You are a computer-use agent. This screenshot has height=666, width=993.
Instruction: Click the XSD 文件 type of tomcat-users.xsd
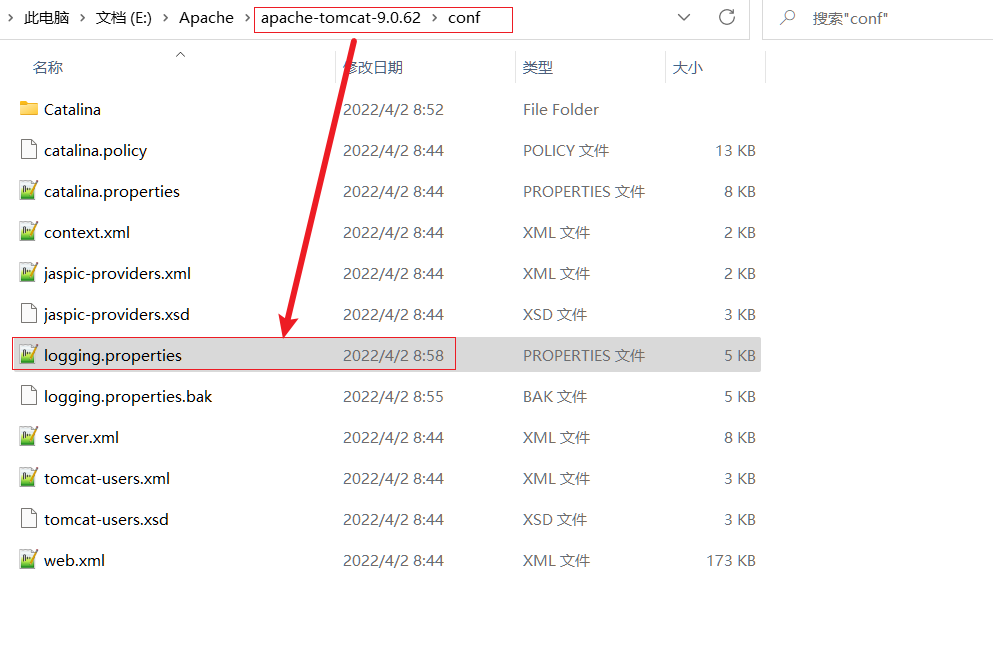coord(555,520)
